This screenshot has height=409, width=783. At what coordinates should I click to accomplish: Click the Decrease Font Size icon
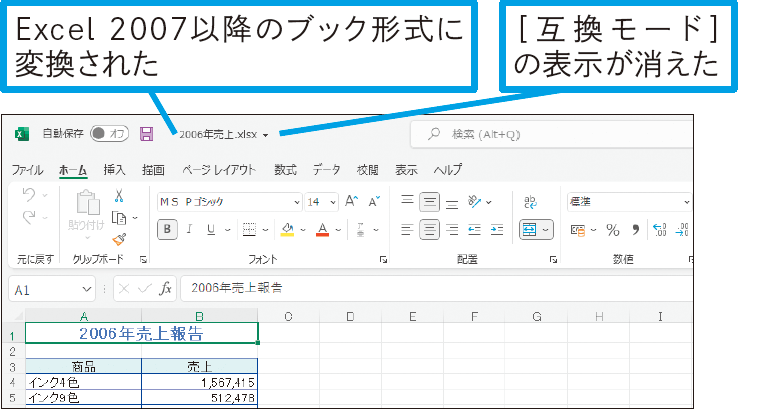(x=374, y=201)
